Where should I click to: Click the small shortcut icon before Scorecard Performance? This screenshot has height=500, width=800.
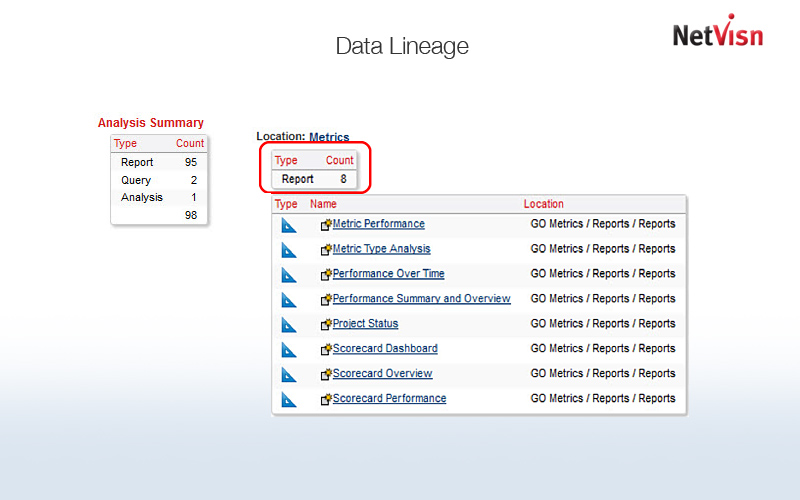(326, 399)
